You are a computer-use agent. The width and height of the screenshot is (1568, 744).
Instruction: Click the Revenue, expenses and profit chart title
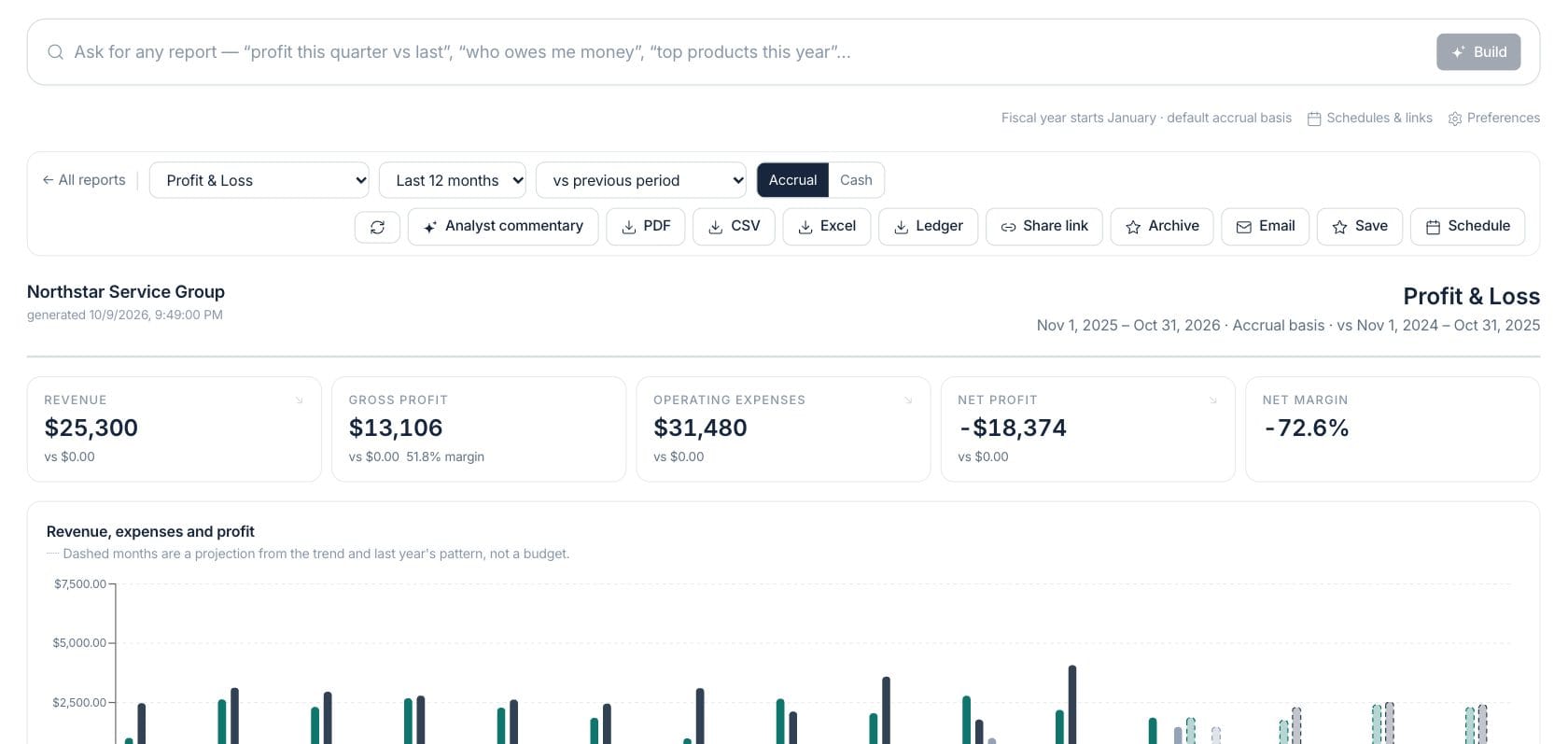150,532
